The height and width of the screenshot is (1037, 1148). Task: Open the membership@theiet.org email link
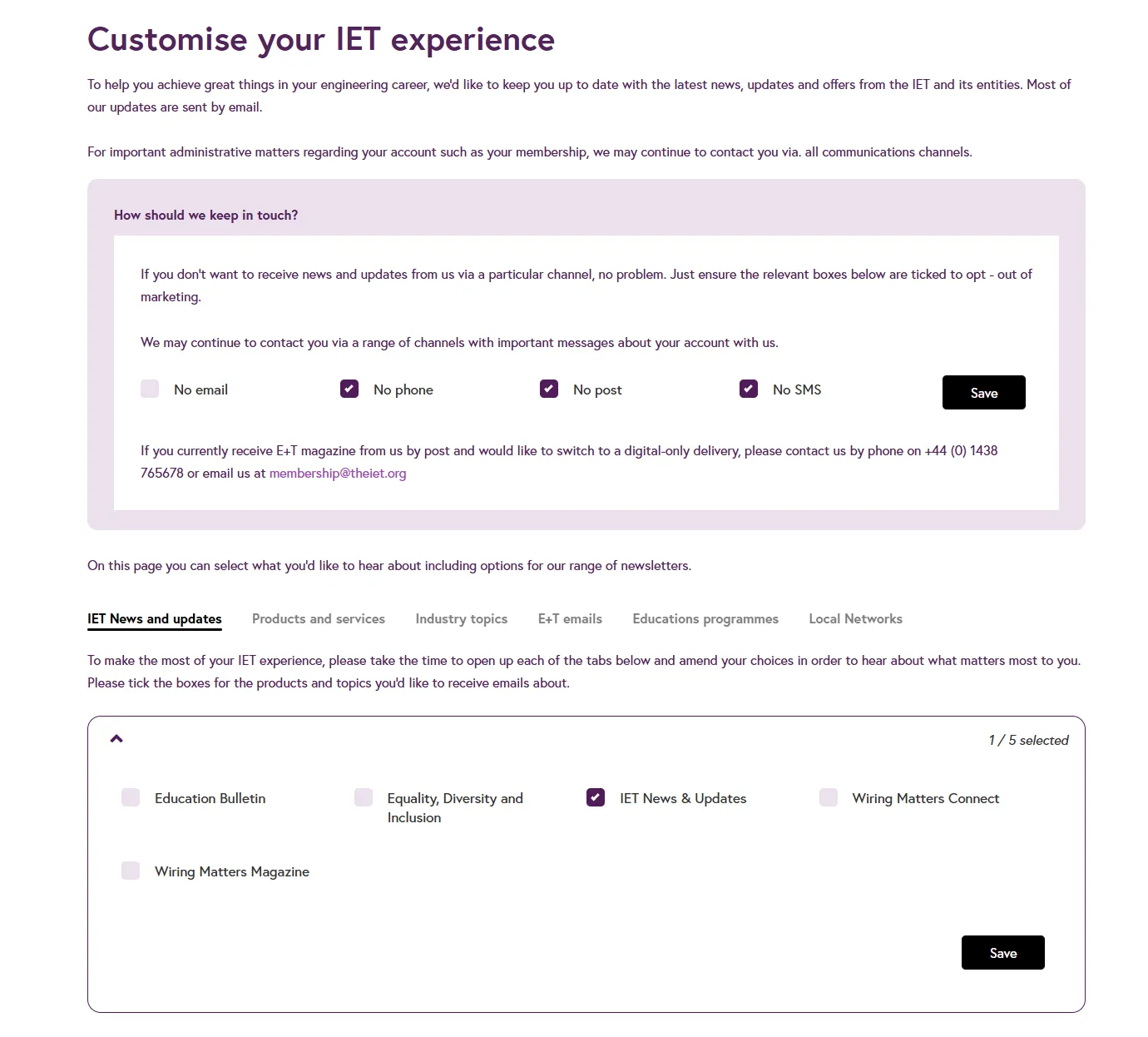tap(338, 474)
